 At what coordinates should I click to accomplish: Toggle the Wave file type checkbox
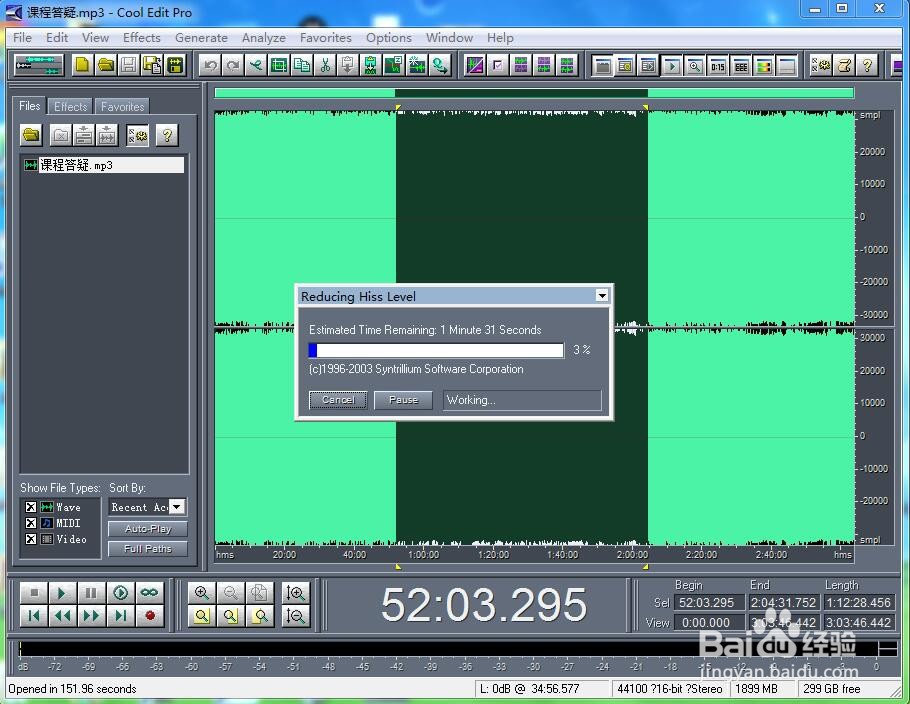(x=31, y=507)
